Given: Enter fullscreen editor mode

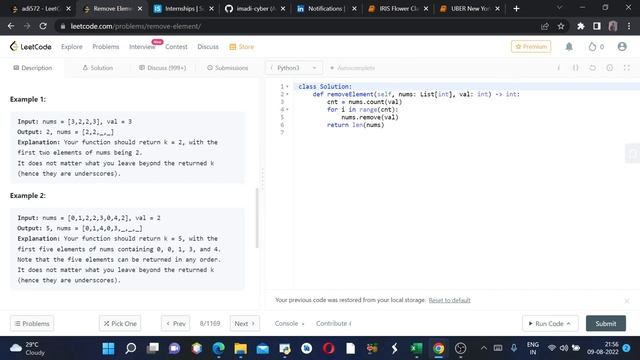Looking at the screenshot, I should pyautogui.click(x=627, y=68).
